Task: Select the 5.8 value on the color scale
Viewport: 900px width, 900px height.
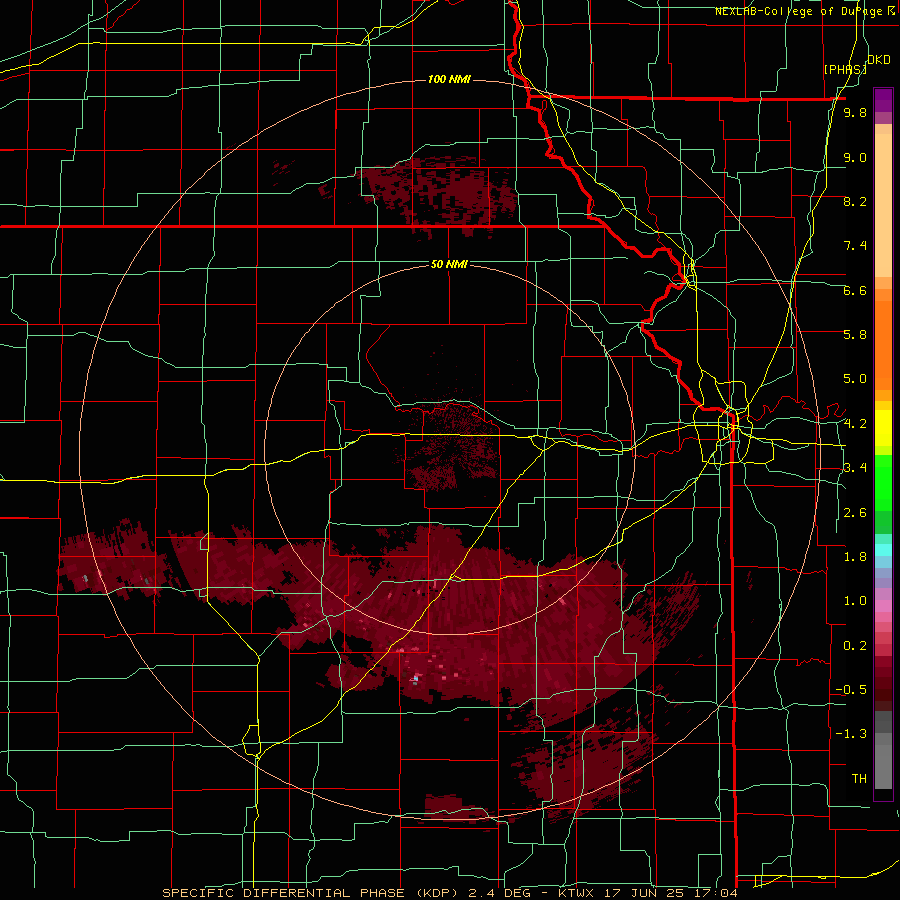Action: click(x=855, y=334)
